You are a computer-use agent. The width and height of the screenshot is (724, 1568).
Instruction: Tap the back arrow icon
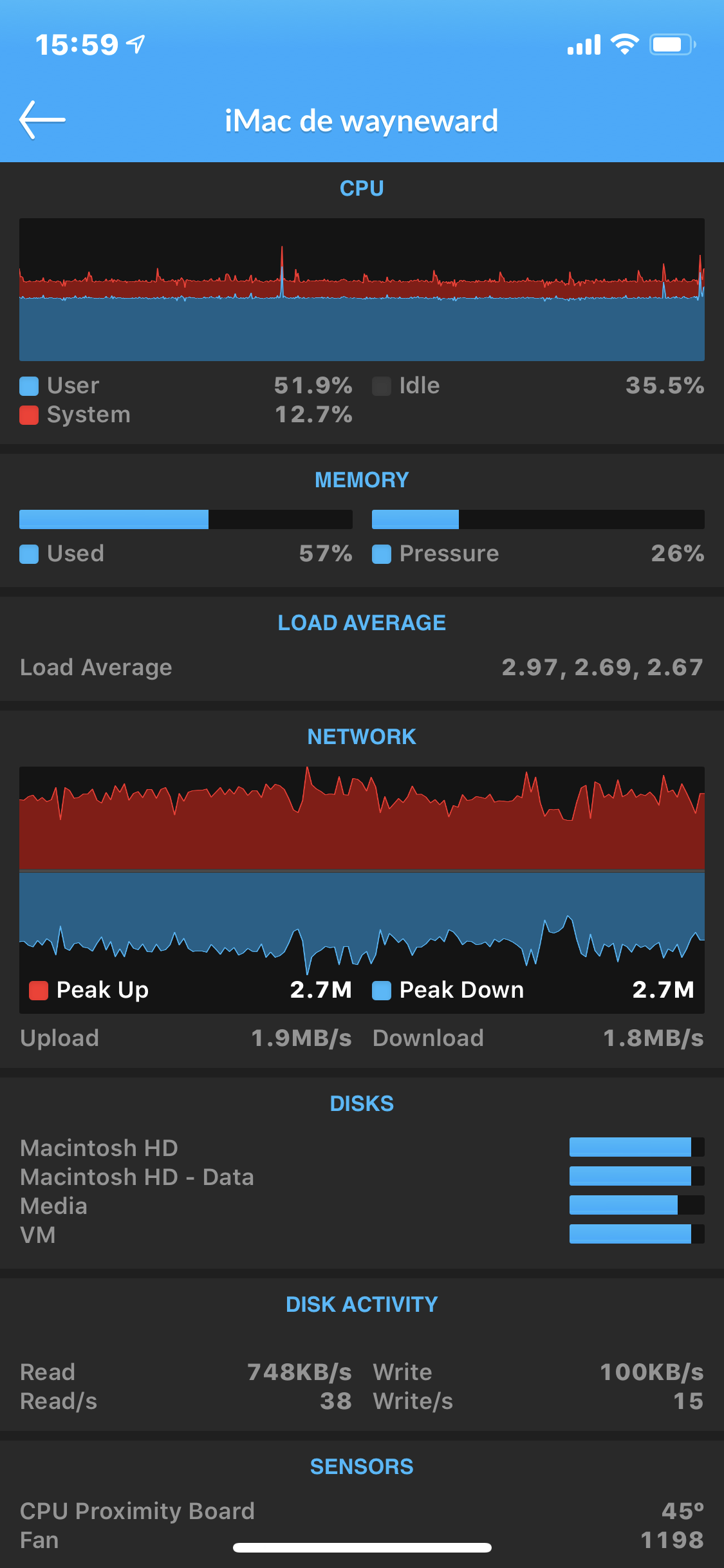(x=42, y=120)
